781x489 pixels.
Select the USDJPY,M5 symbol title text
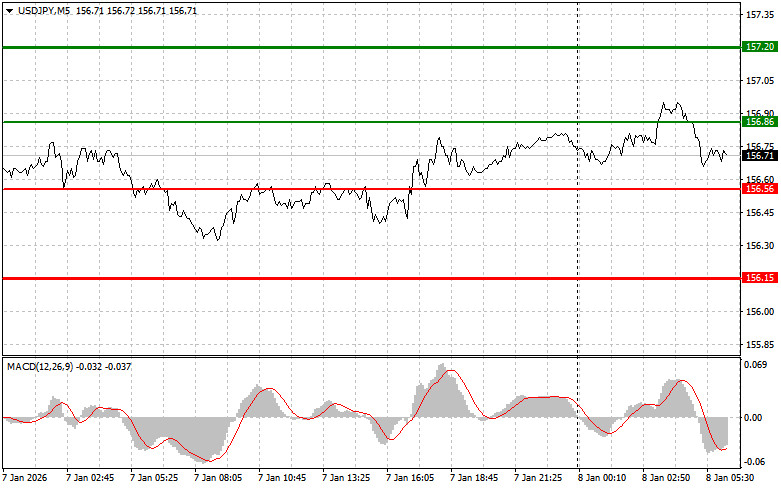click(44, 11)
